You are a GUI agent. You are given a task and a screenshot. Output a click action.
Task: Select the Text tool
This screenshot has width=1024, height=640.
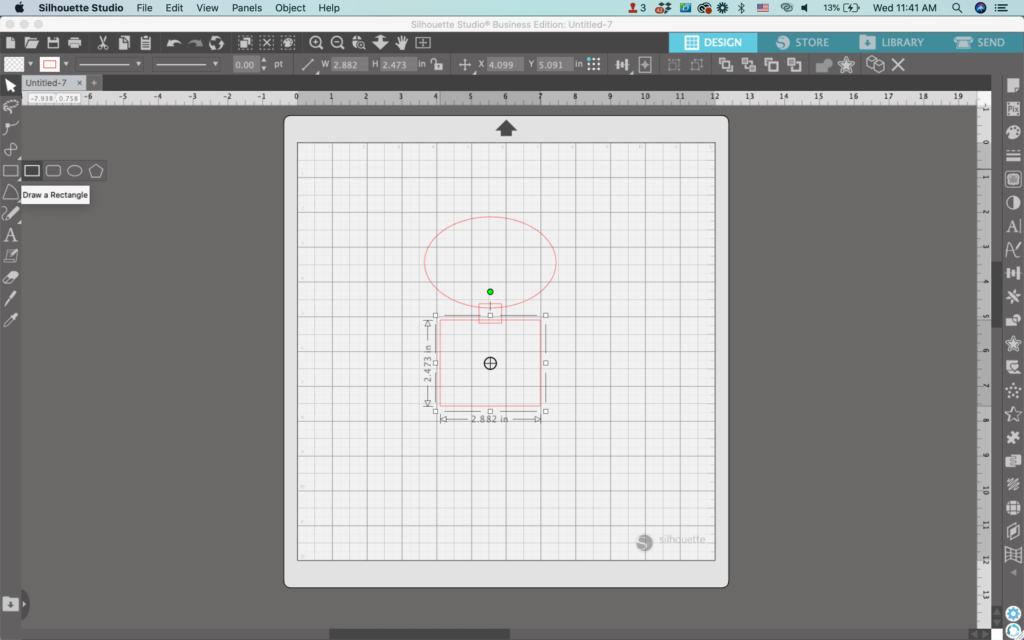[x=10, y=234]
